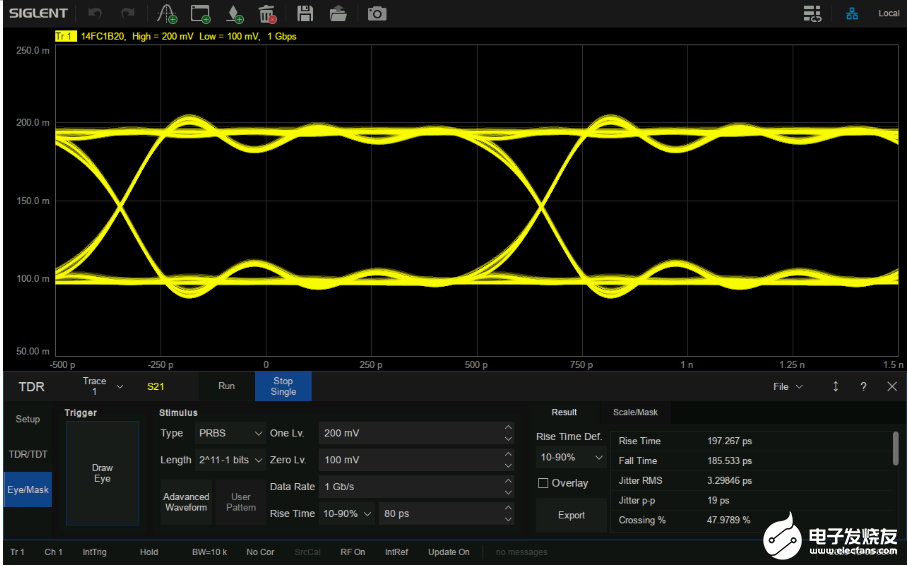Screen dimensions: 908x566
Task: Select the Rise Time 197.267 ps result
Action: [x=752, y=441]
